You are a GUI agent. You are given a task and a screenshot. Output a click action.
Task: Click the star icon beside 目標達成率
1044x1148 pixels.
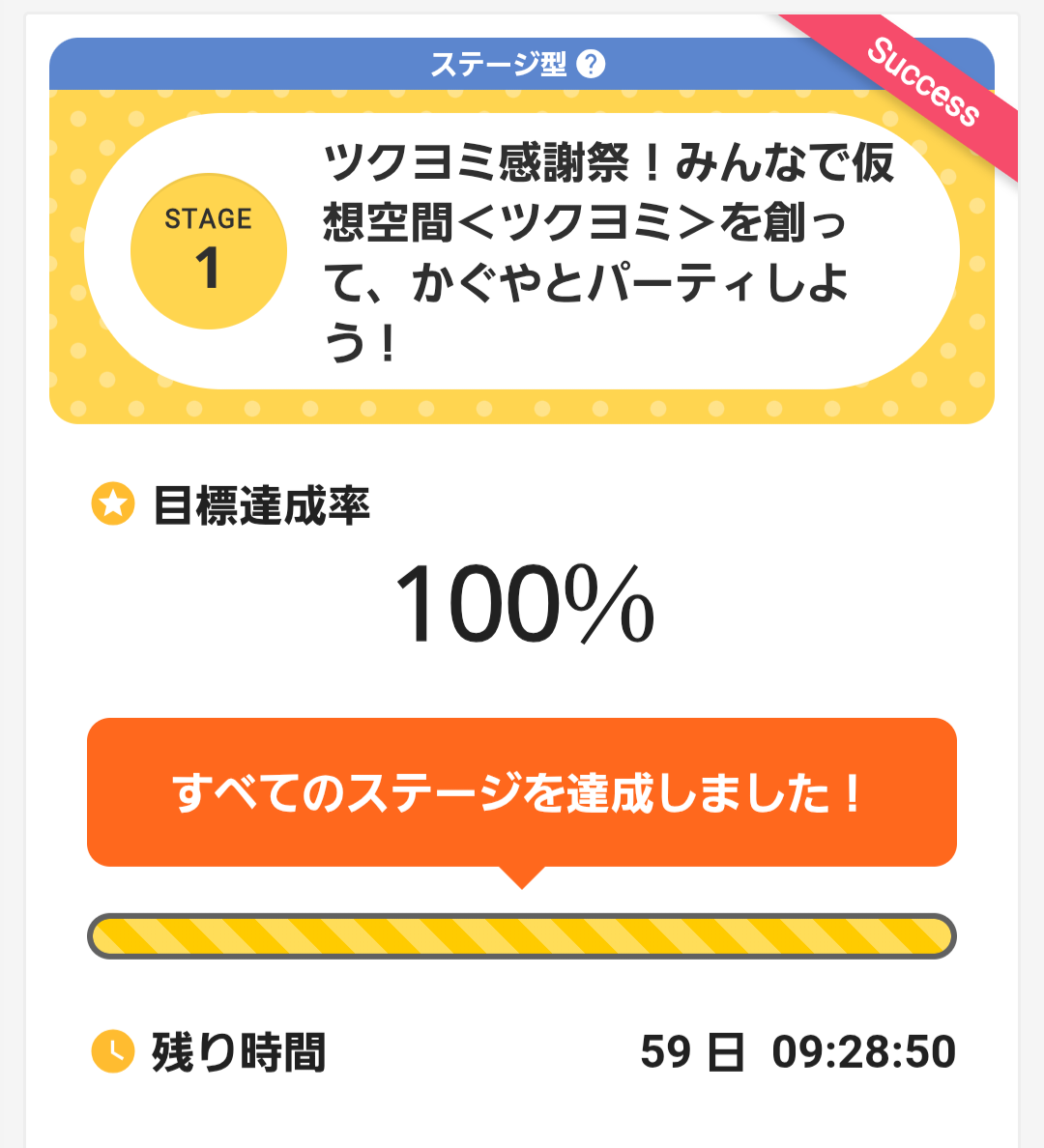(x=113, y=503)
